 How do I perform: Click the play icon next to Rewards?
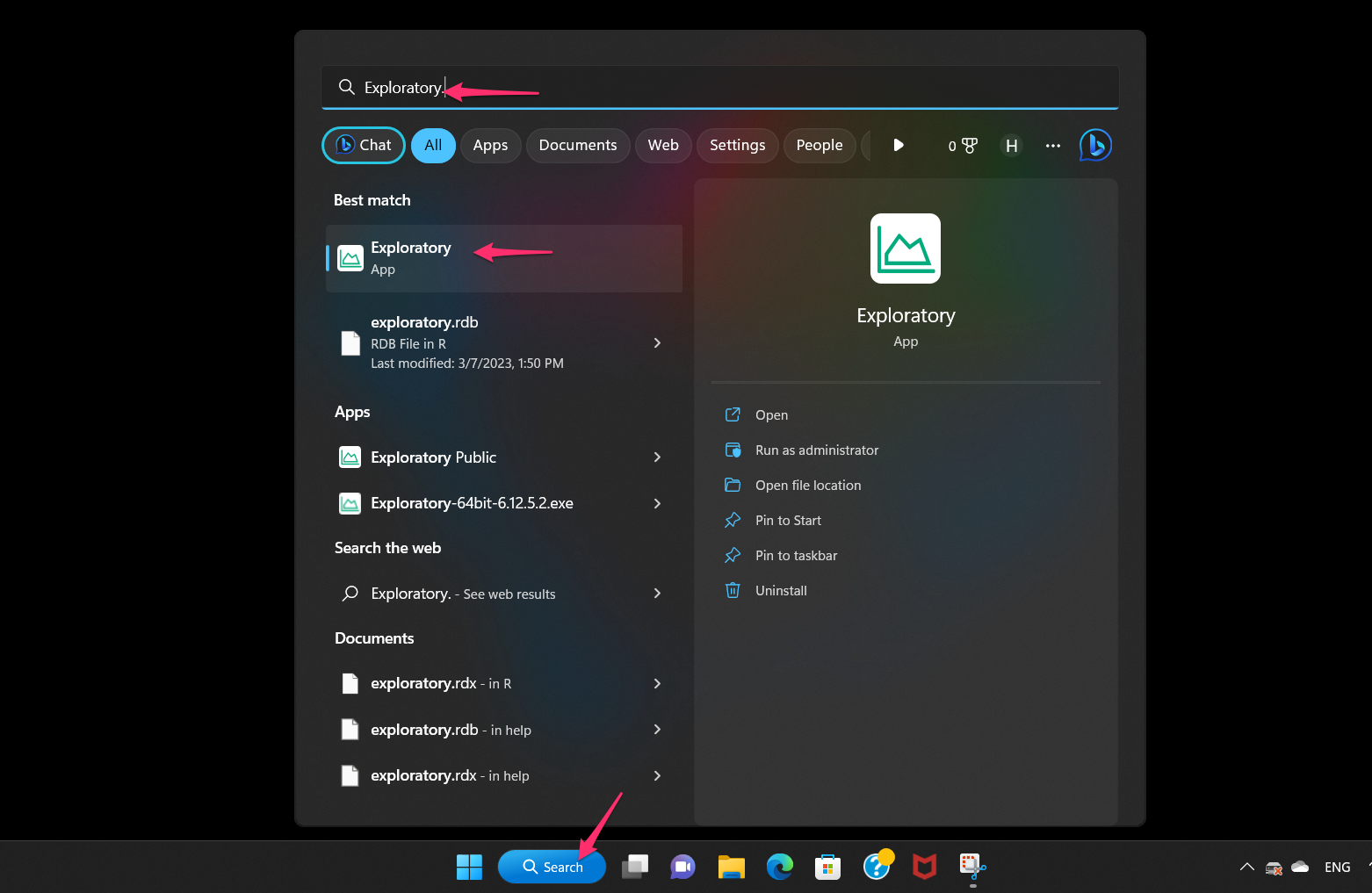click(x=899, y=145)
